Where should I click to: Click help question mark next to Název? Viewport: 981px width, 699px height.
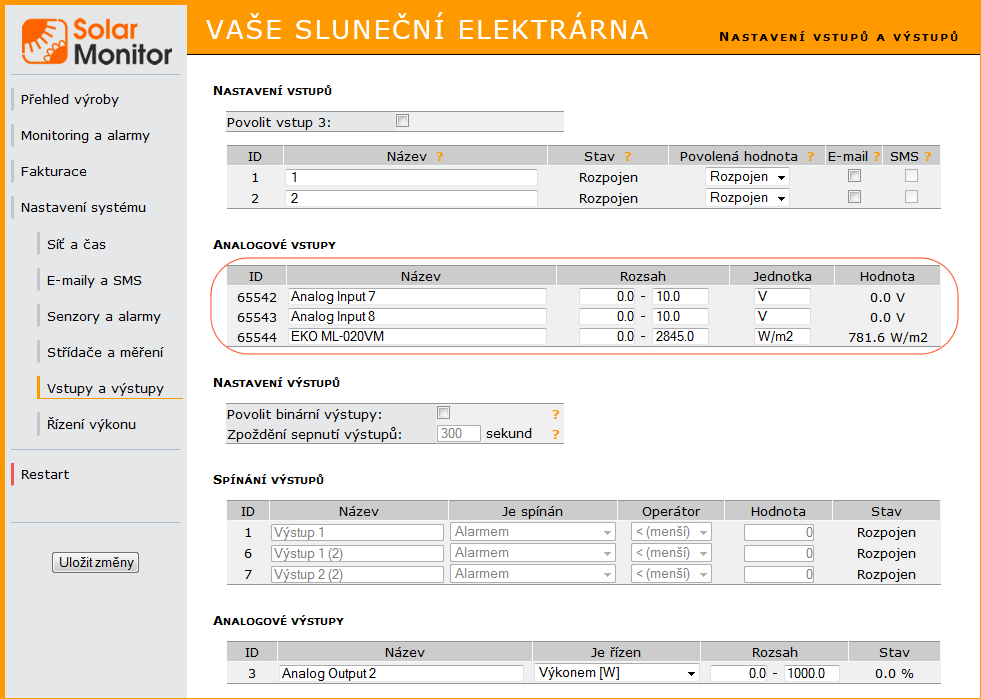pyautogui.click(x=438, y=157)
